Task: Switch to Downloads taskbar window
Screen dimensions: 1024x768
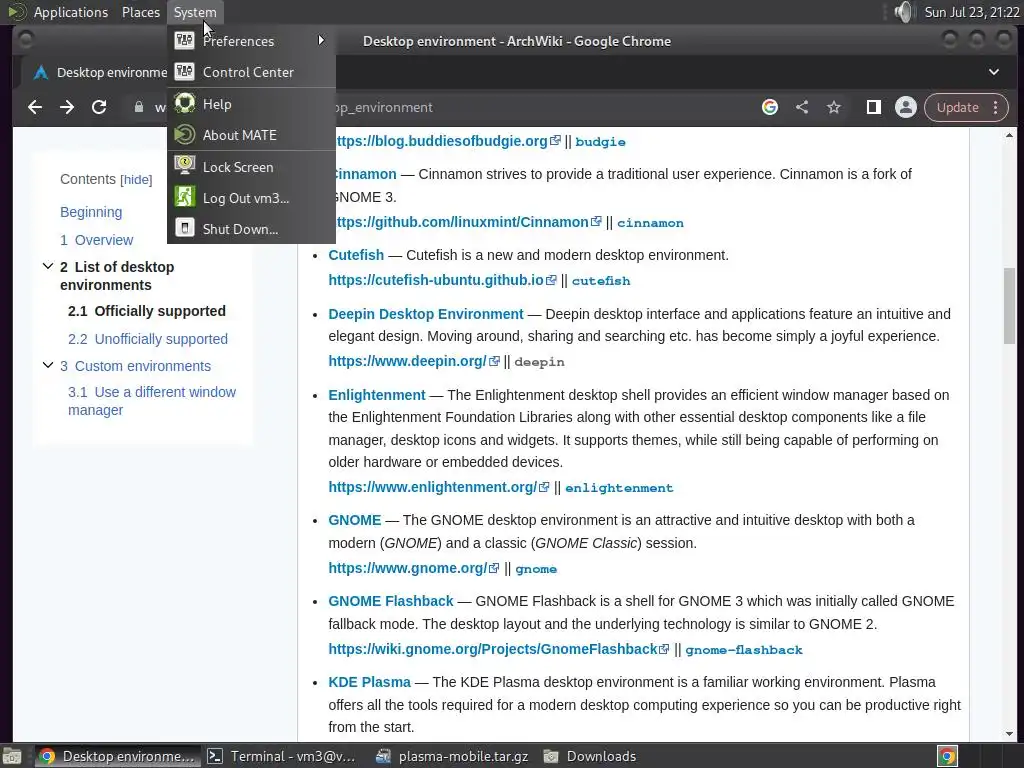Action: point(590,756)
